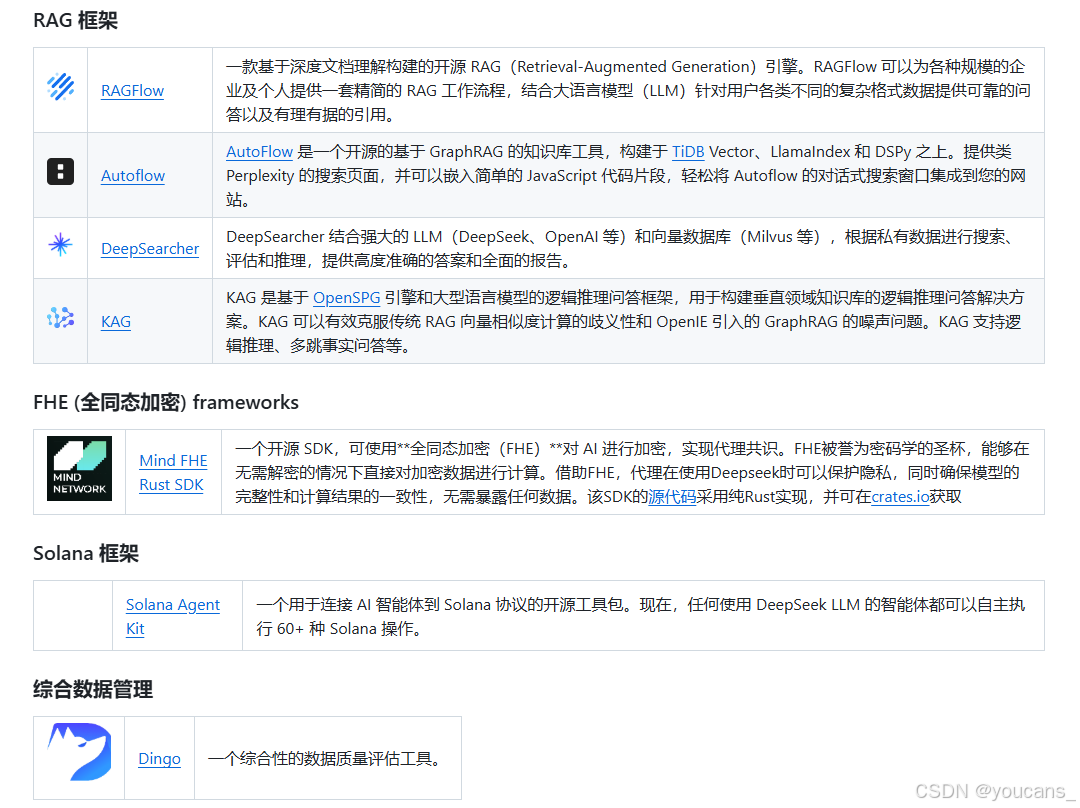1080x808 pixels.
Task: Open the DeepSearcher link
Action: (150, 249)
